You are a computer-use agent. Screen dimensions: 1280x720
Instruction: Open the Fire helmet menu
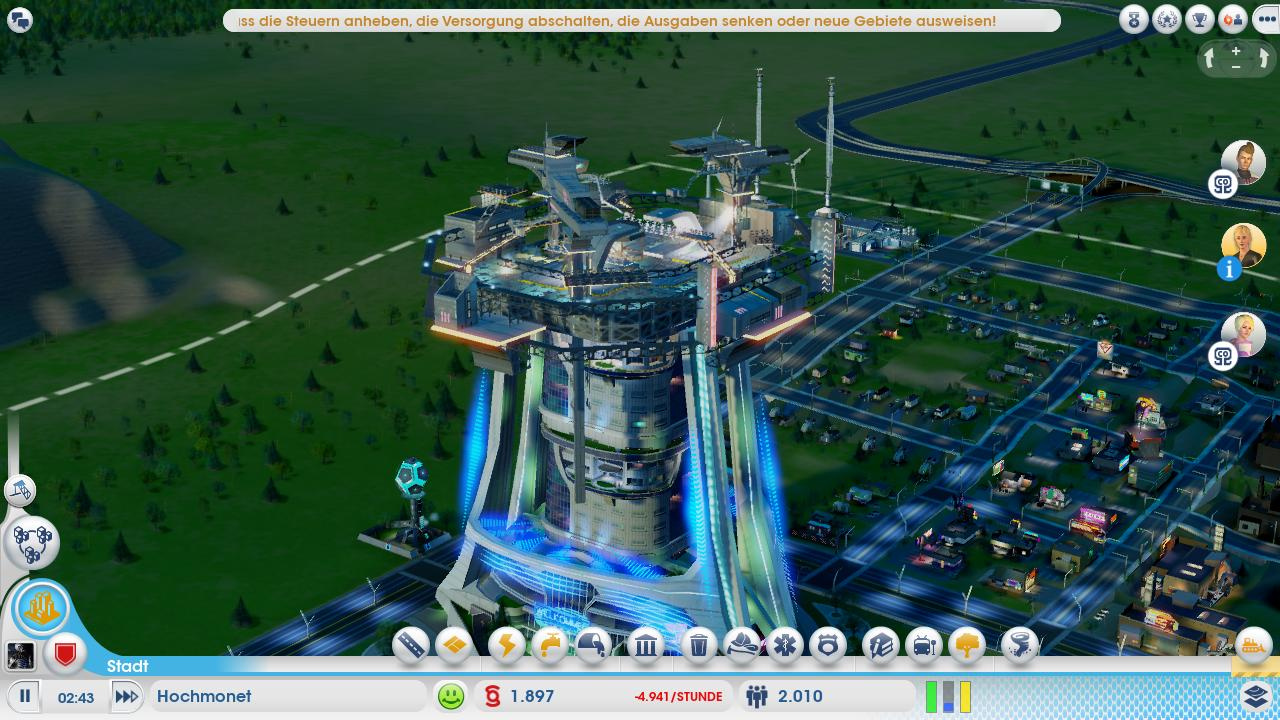point(741,645)
